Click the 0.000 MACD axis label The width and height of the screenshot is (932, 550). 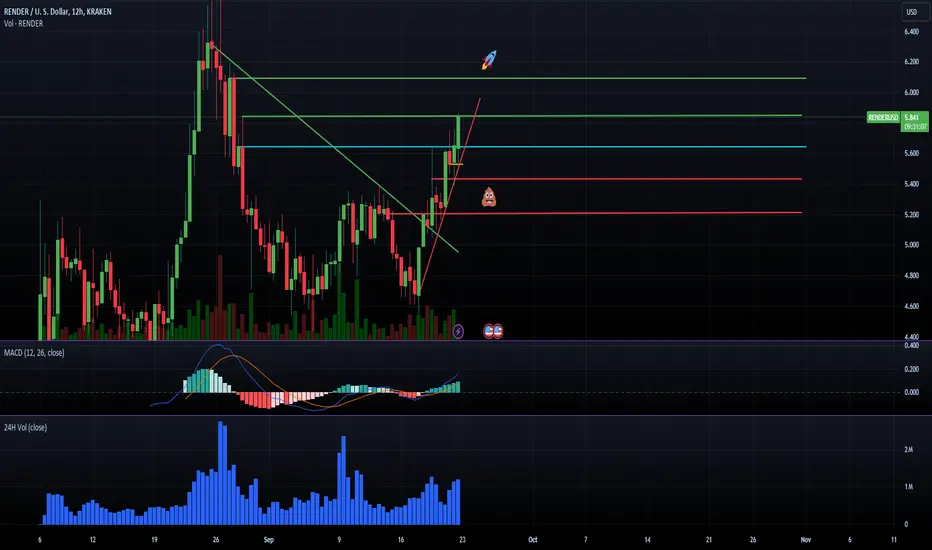(911, 392)
